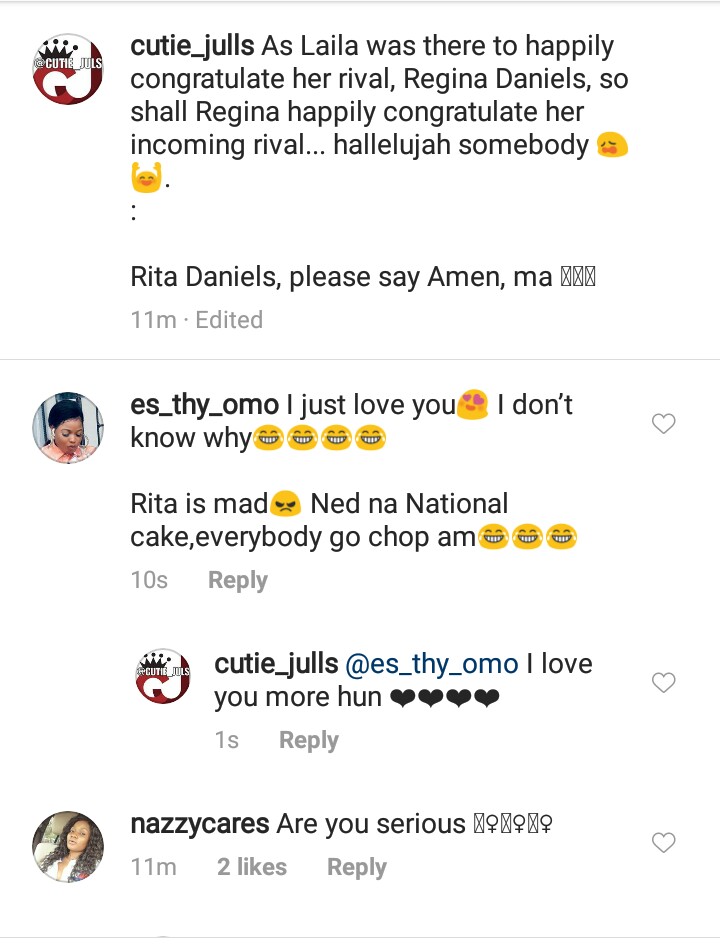Tap the es_thy_omo username
This screenshot has height=949, width=720.
[205, 405]
